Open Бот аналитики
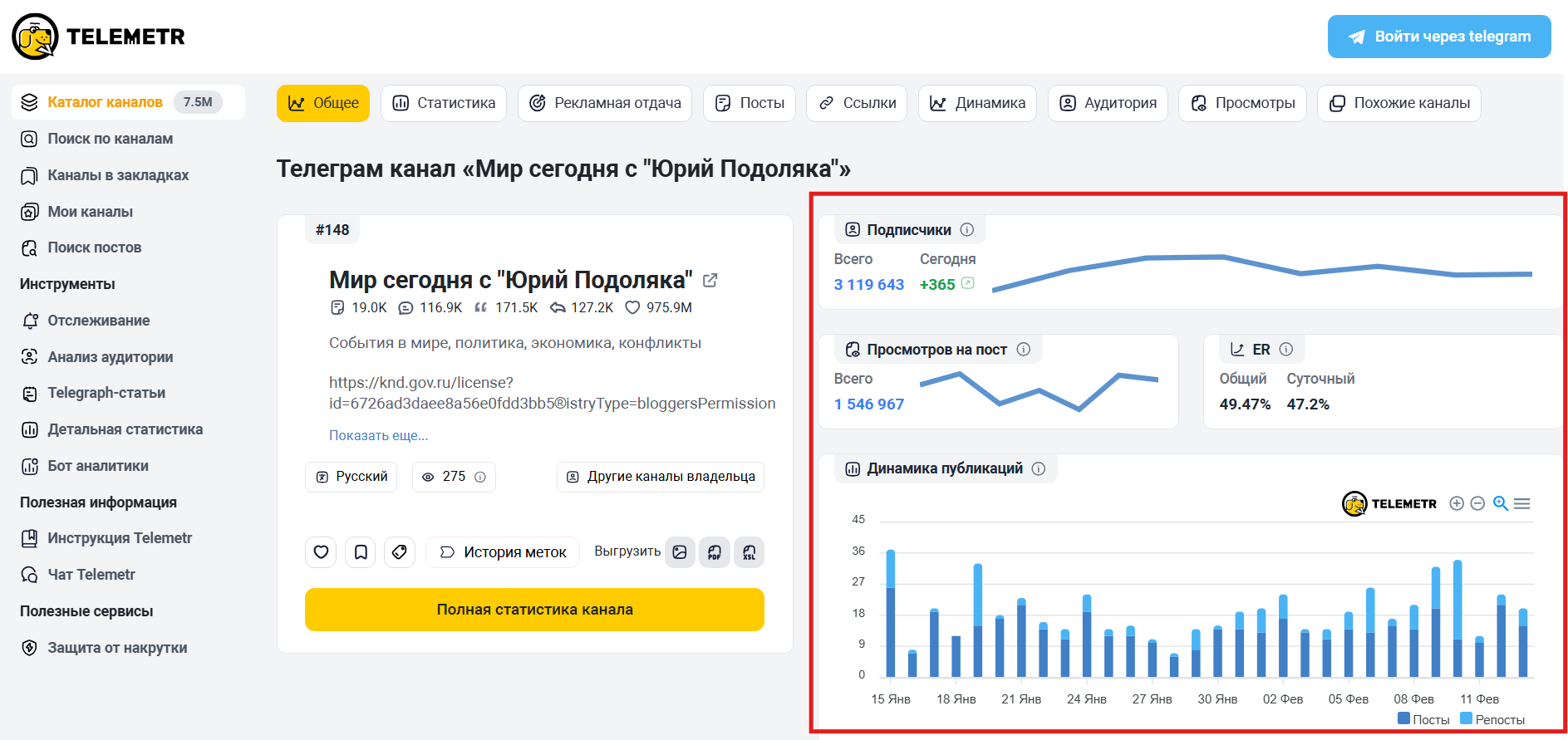 (x=85, y=466)
